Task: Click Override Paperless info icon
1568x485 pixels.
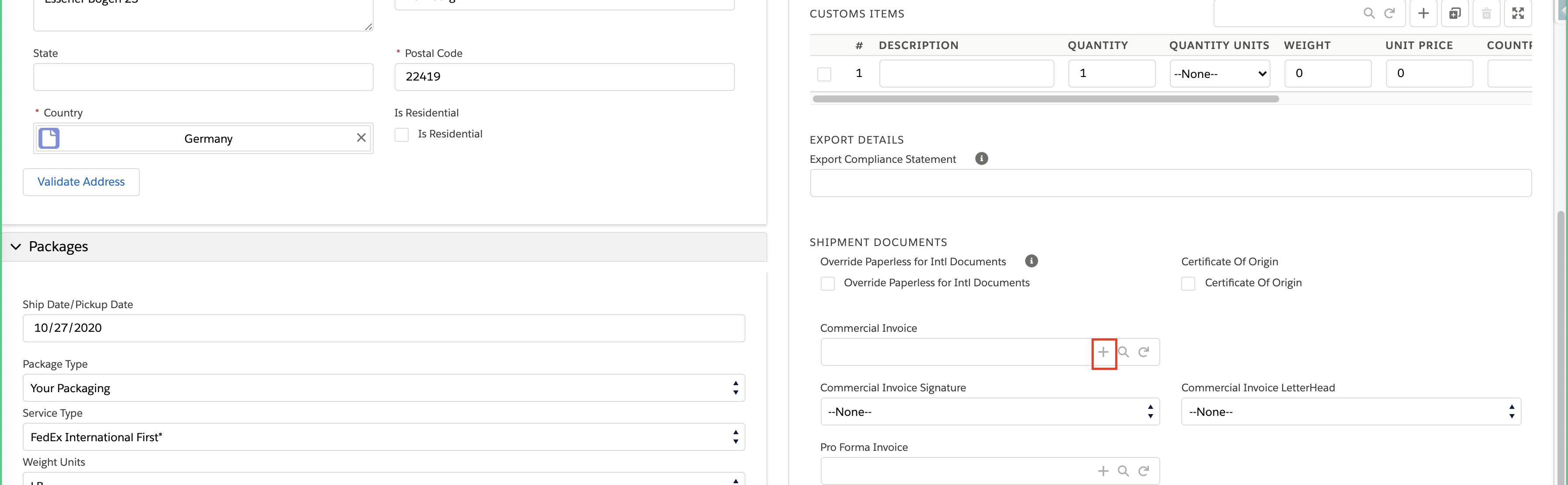Action: (1031, 261)
